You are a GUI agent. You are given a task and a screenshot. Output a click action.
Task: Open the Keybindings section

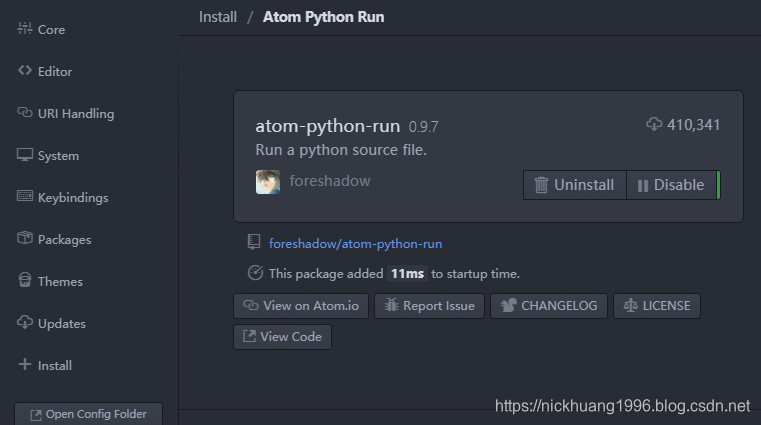click(x=63, y=197)
